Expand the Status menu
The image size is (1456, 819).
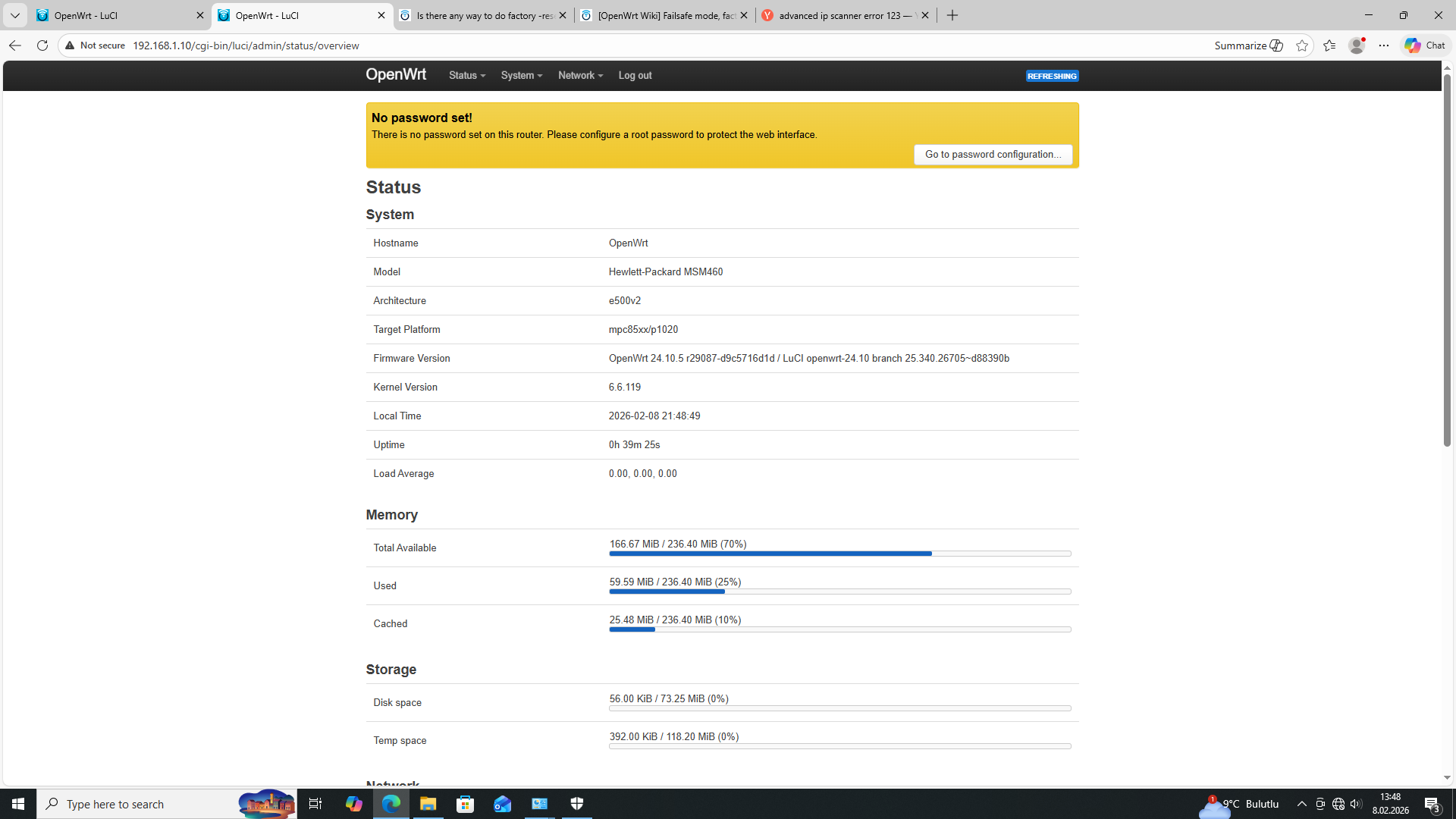tap(467, 75)
